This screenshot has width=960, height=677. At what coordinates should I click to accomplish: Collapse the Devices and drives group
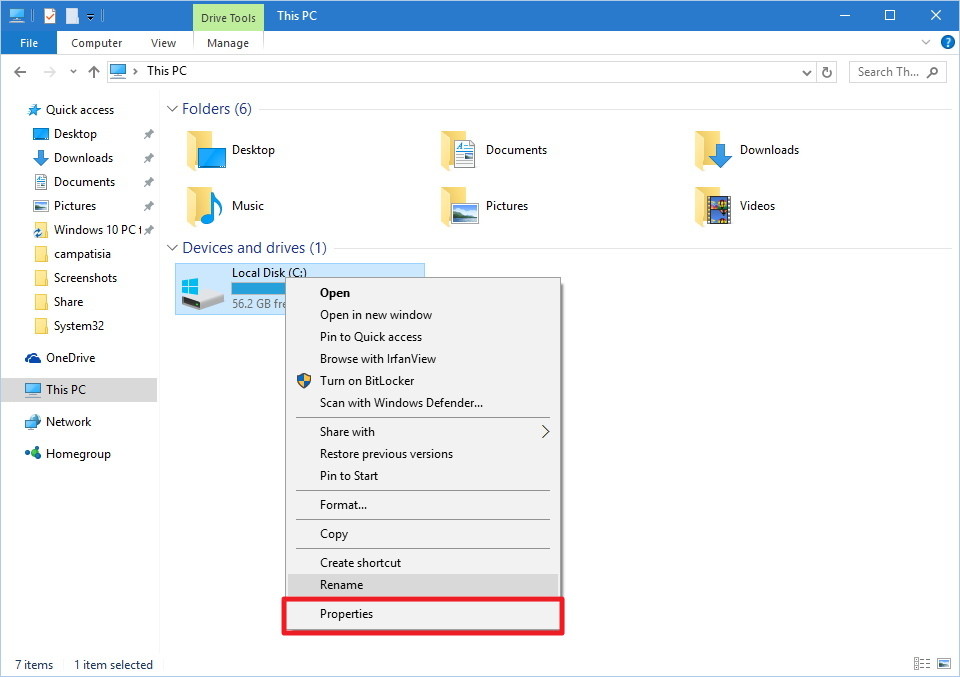pos(172,248)
